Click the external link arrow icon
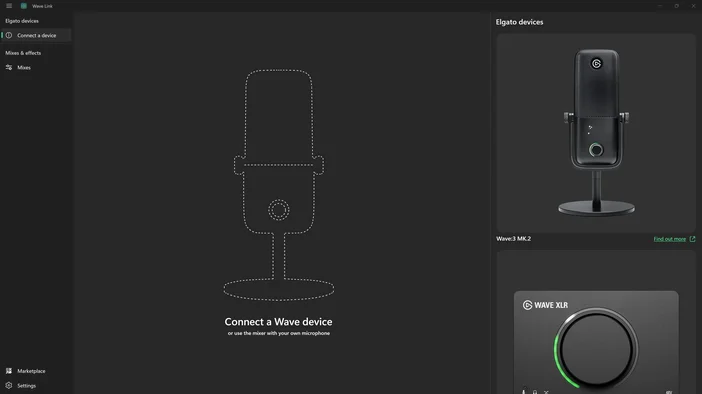 tap(693, 239)
